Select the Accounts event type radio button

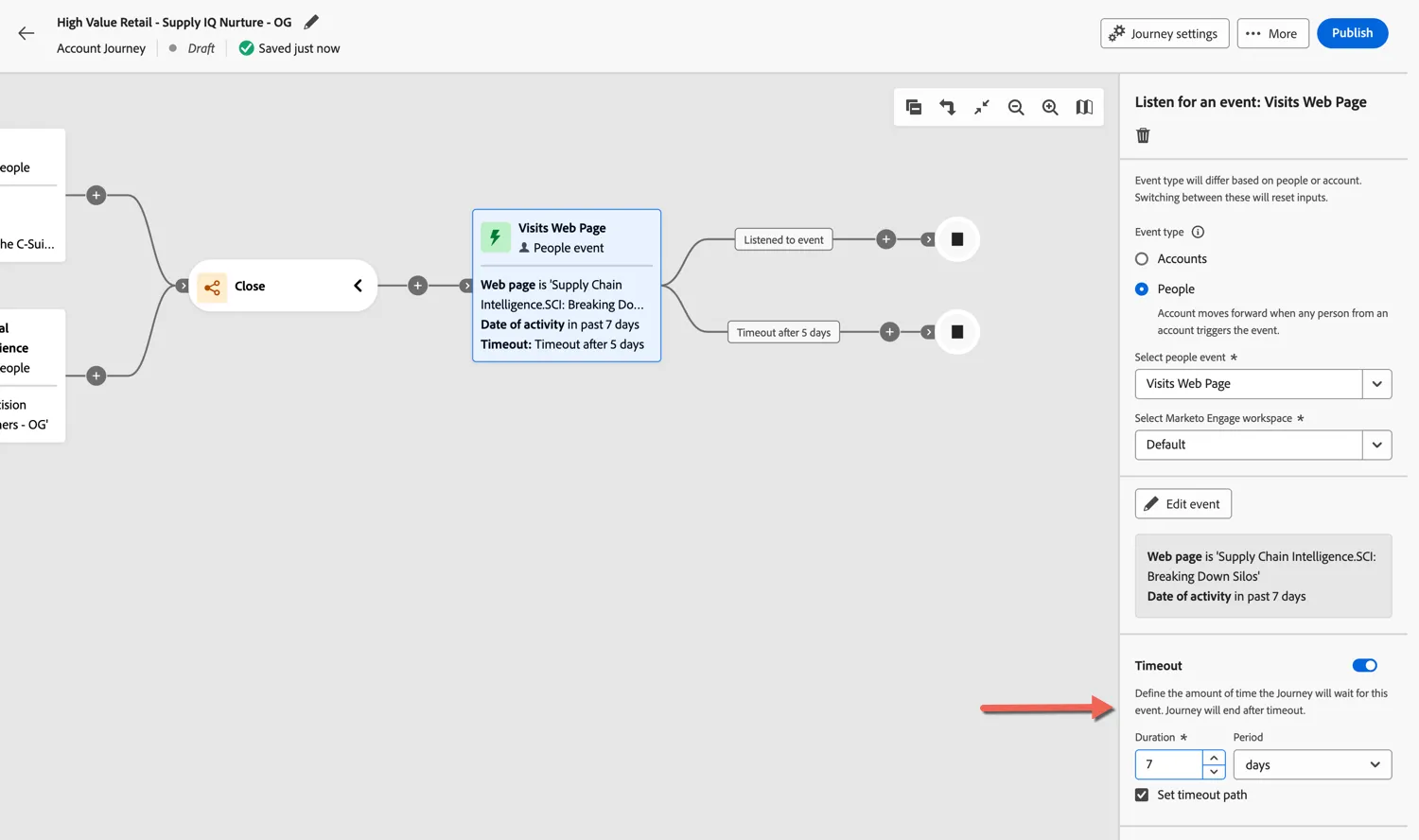(1142, 258)
